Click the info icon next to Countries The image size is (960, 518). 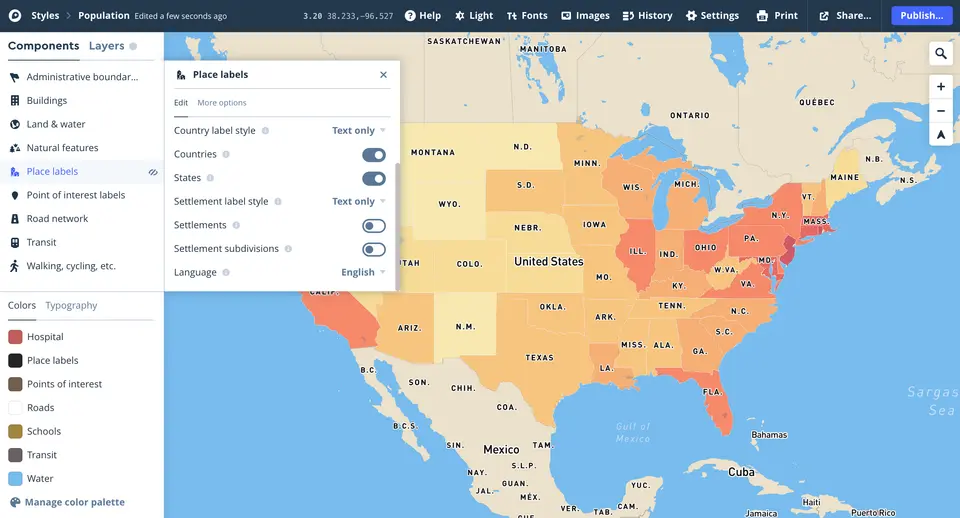tap(226, 155)
